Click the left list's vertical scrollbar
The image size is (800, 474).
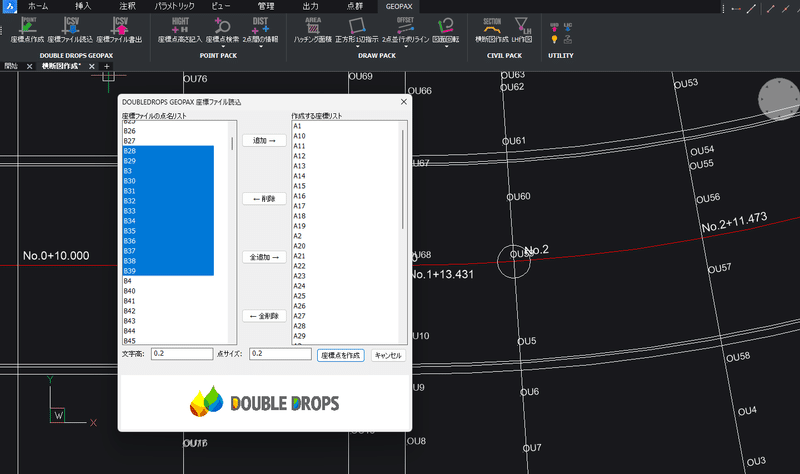click(x=232, y=232)
